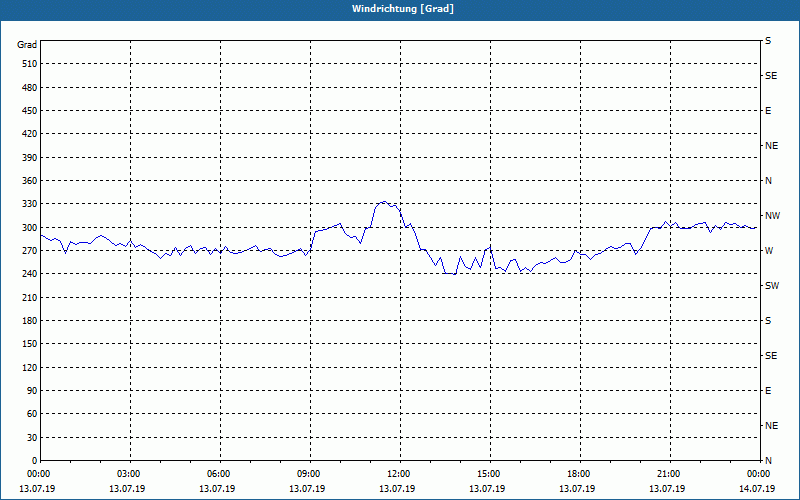This screenshot has height=500, width=800.
Task: Select the y-axis value 30
Action: coord(32,437)
